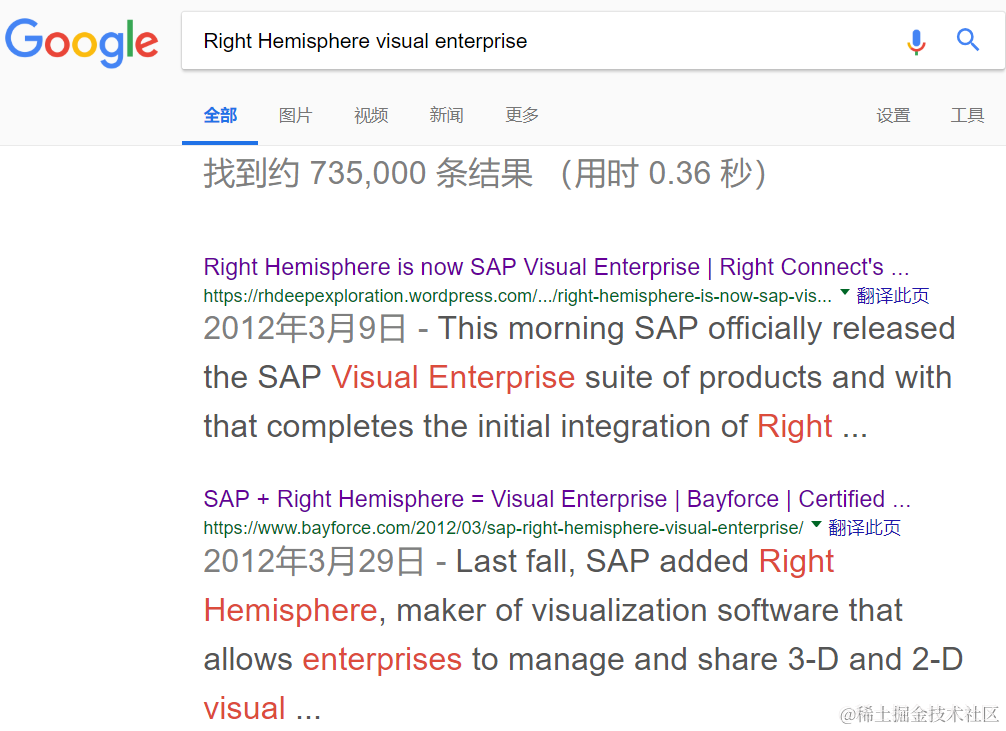Click the date 2012年3月29日 in second snippet

(314, 562)
